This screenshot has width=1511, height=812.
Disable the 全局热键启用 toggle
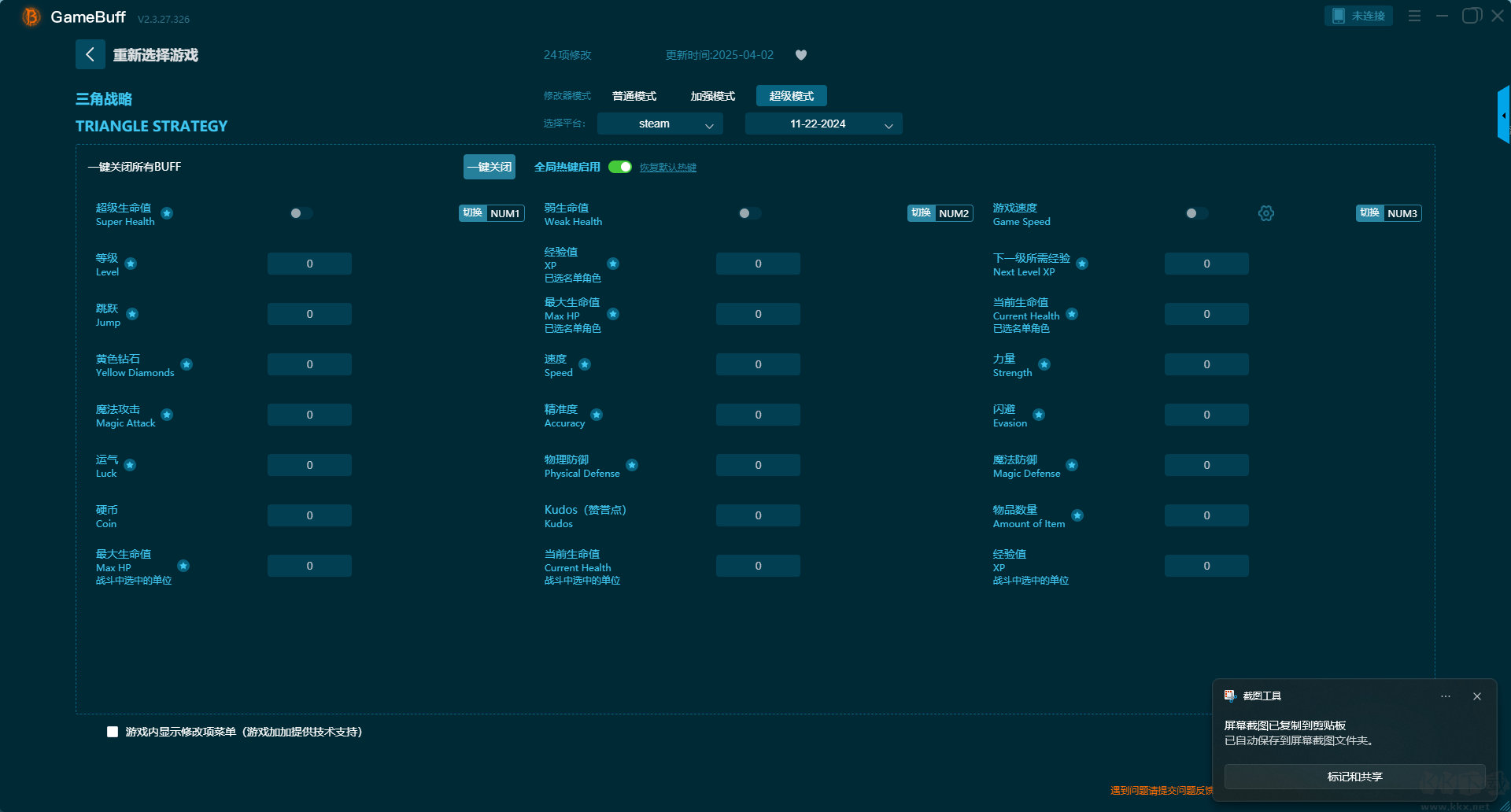coord(620,167)
